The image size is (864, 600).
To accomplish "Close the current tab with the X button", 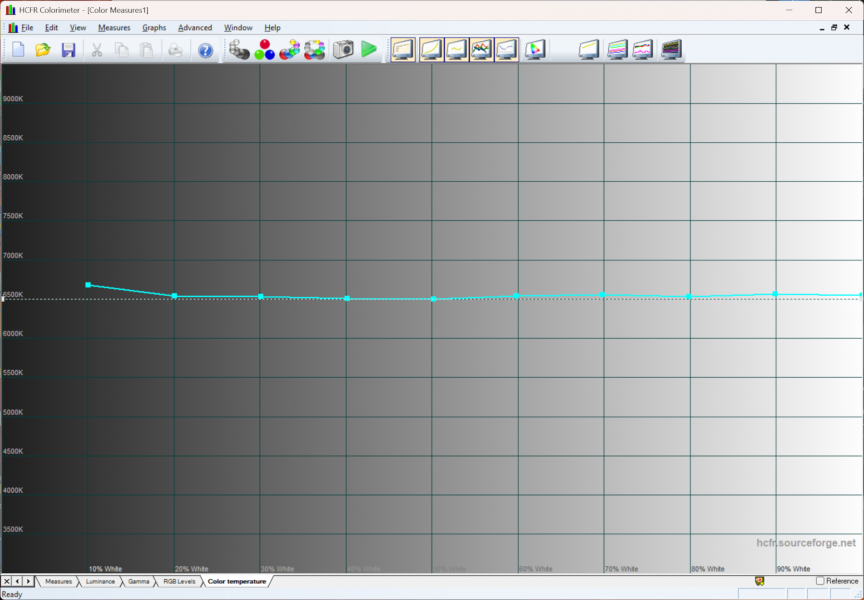I will coord(7,581).
